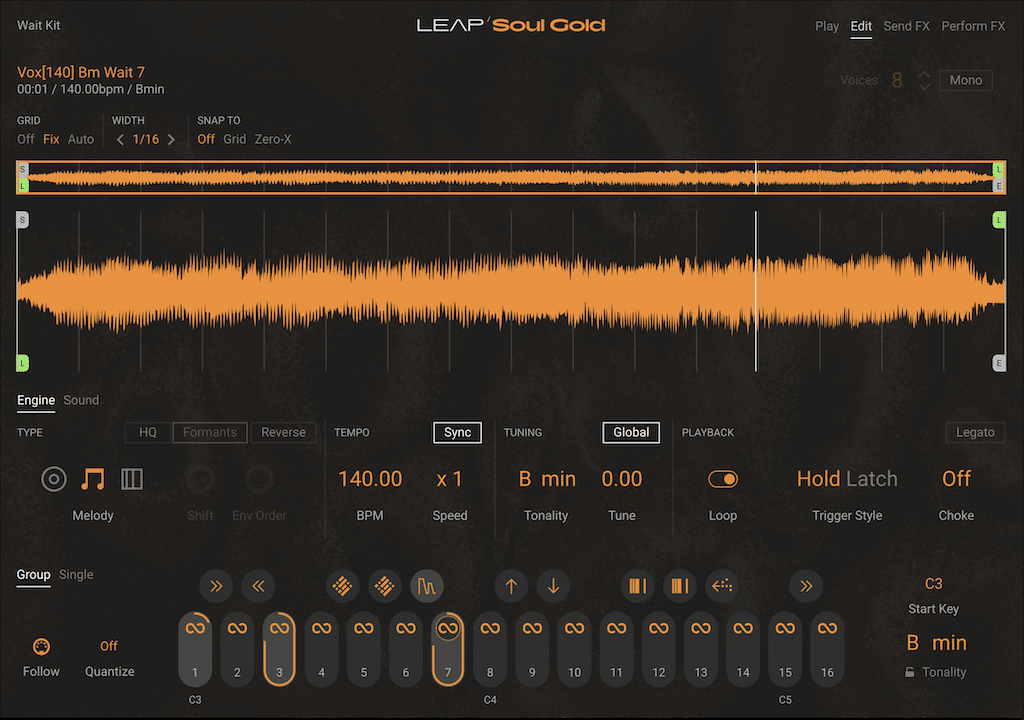
Task: Set Snap To Grid
Action: (234, 139)
